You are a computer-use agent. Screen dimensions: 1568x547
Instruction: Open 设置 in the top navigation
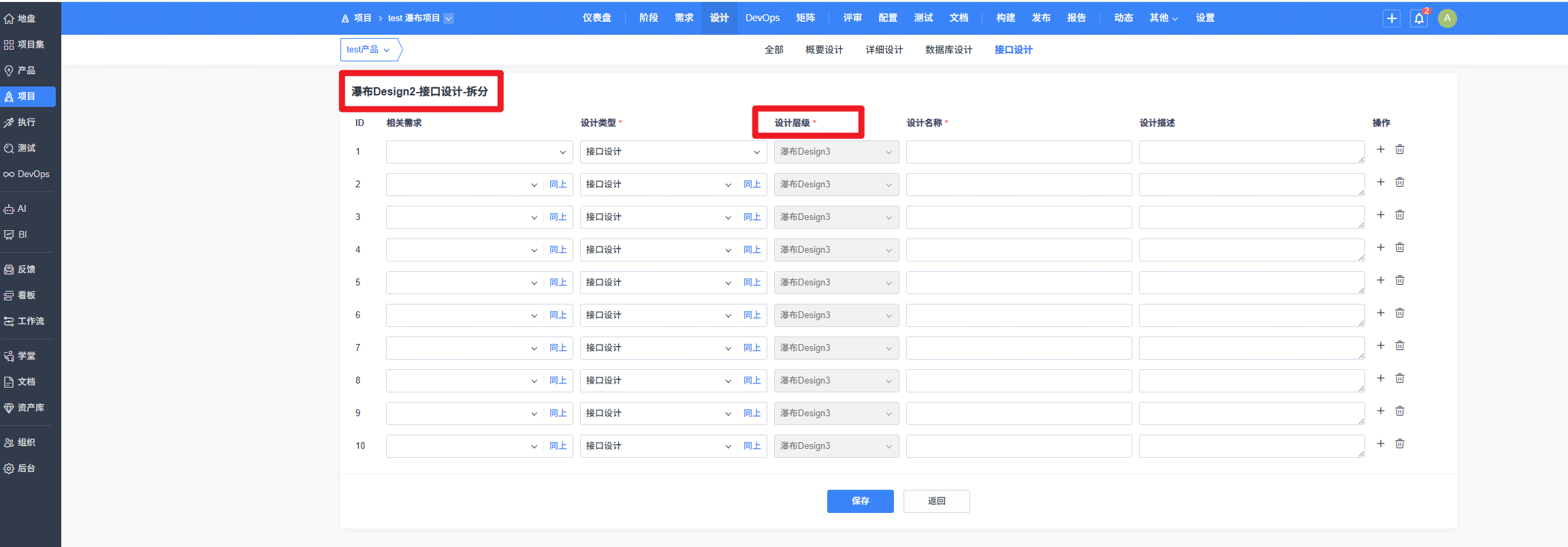pyautogui.click(x=1205, y=18)
